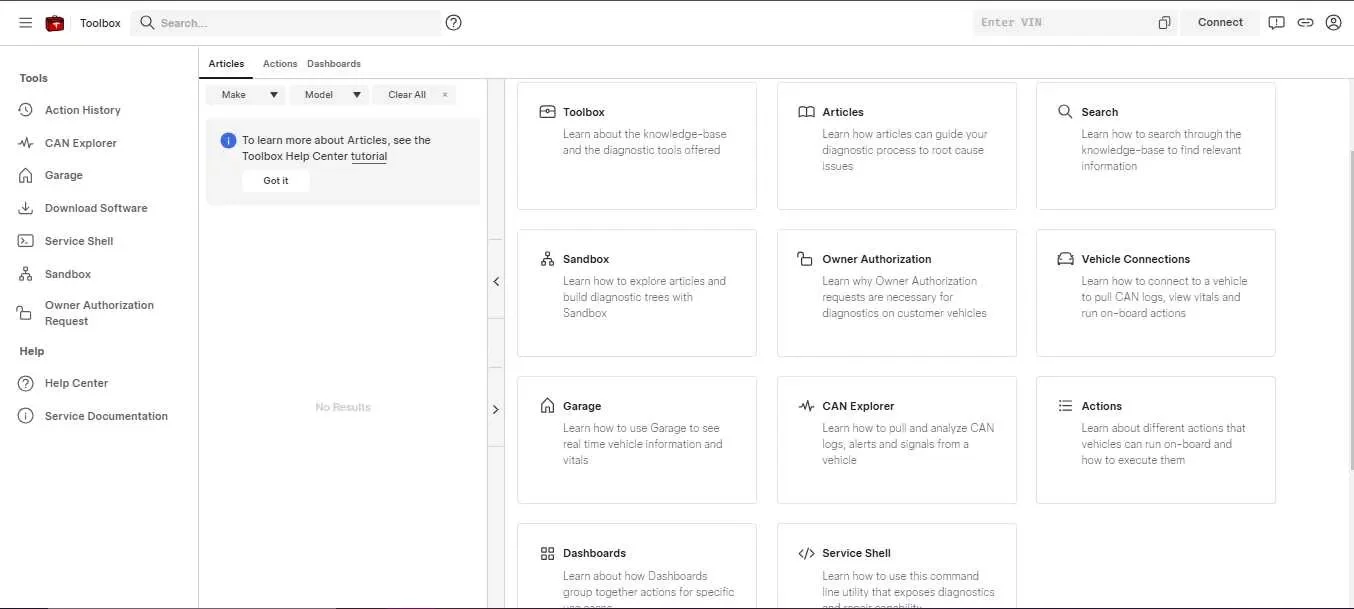1354x609 pixels.
Task: Open the hamburger menu icon
Action: tap(26, 22)
